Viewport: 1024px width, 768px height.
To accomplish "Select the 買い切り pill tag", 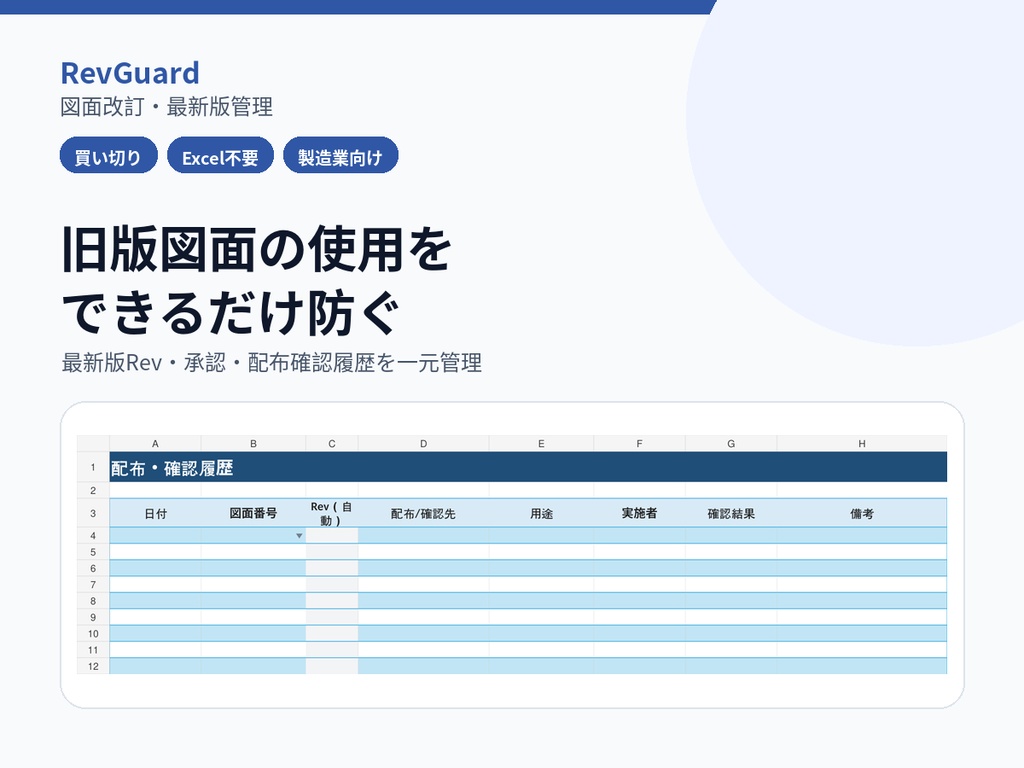I will pos(108,155).
